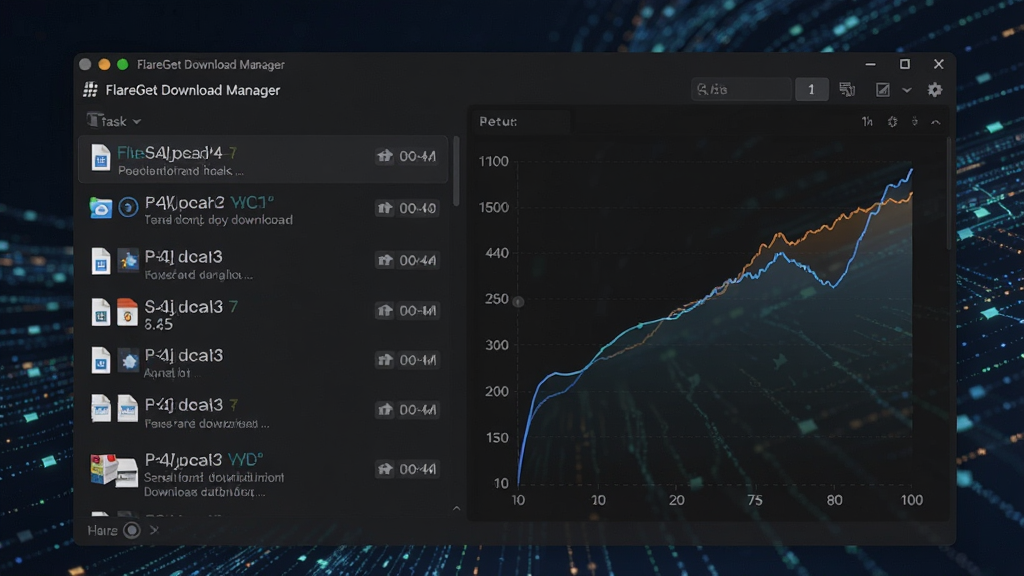Click the arrow icon on P4Jpcal3 WD row

[385, 469]
